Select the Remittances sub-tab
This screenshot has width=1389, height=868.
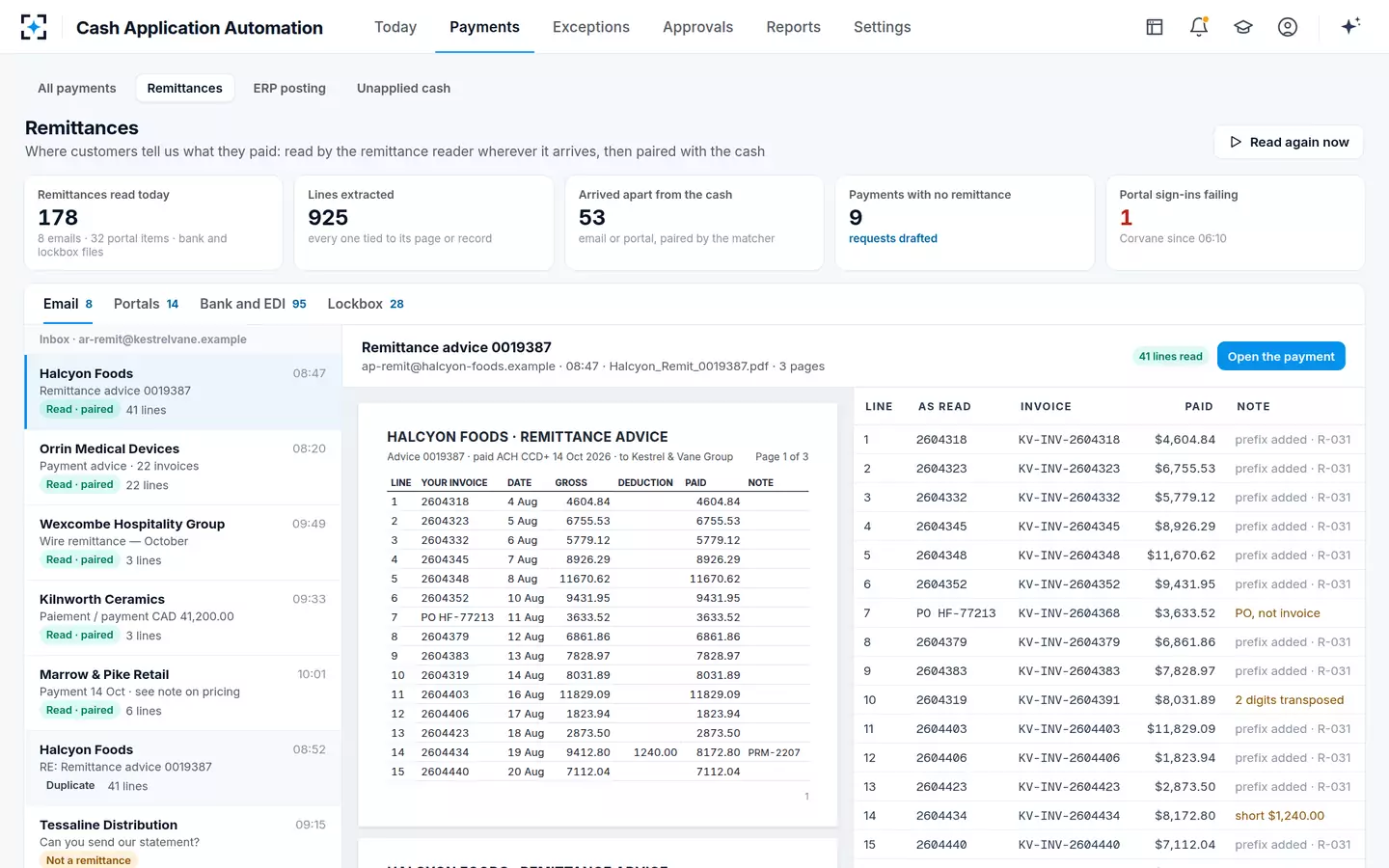click(x=184, y=88)
